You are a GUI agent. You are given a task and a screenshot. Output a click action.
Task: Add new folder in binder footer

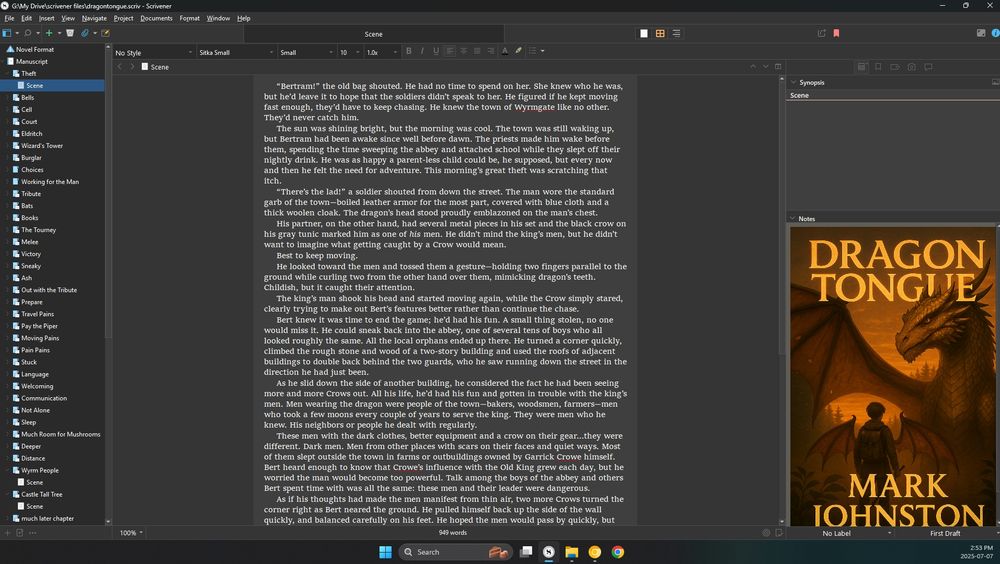(x=20, y=533)
